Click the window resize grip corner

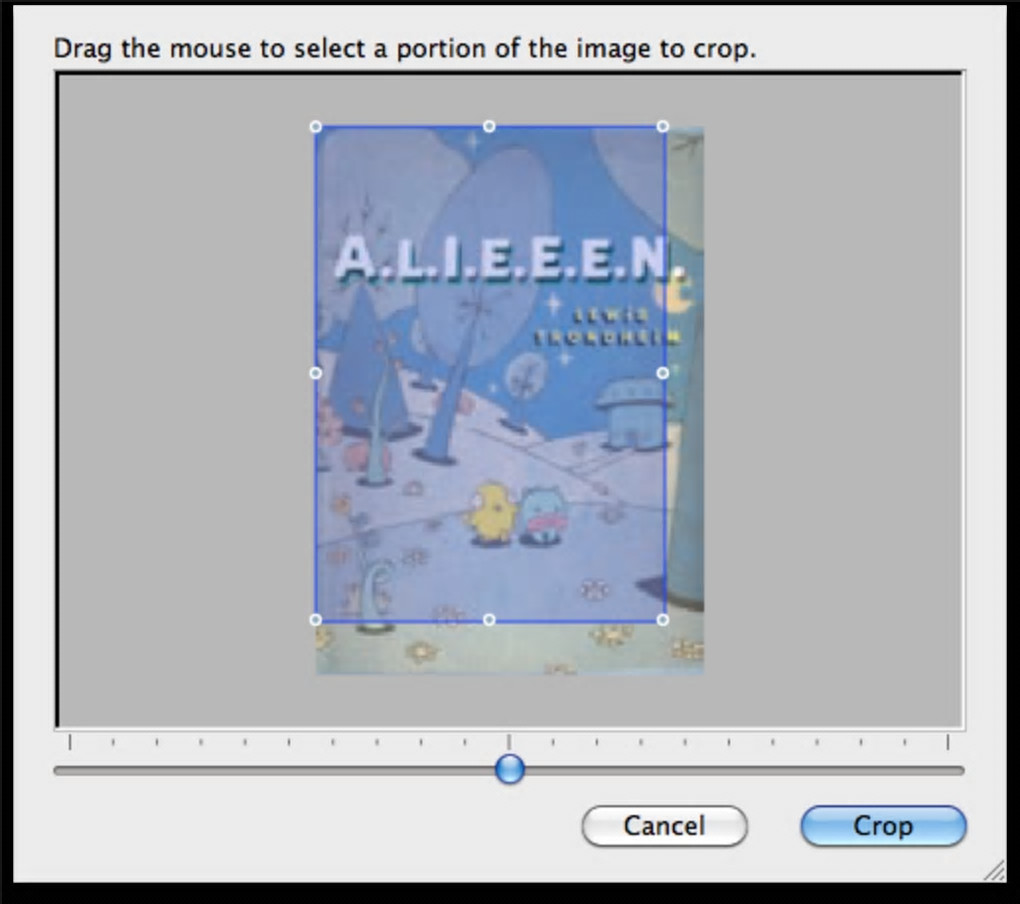coord(994,870)
